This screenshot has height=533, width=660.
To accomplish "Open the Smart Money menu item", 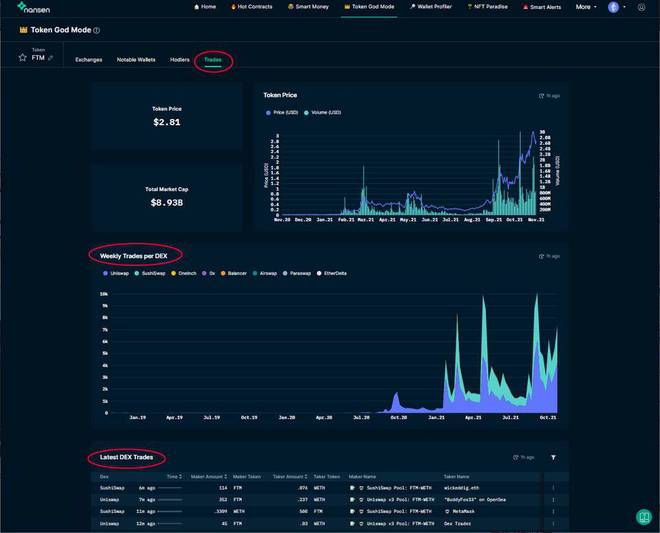I will coord(308,7).
